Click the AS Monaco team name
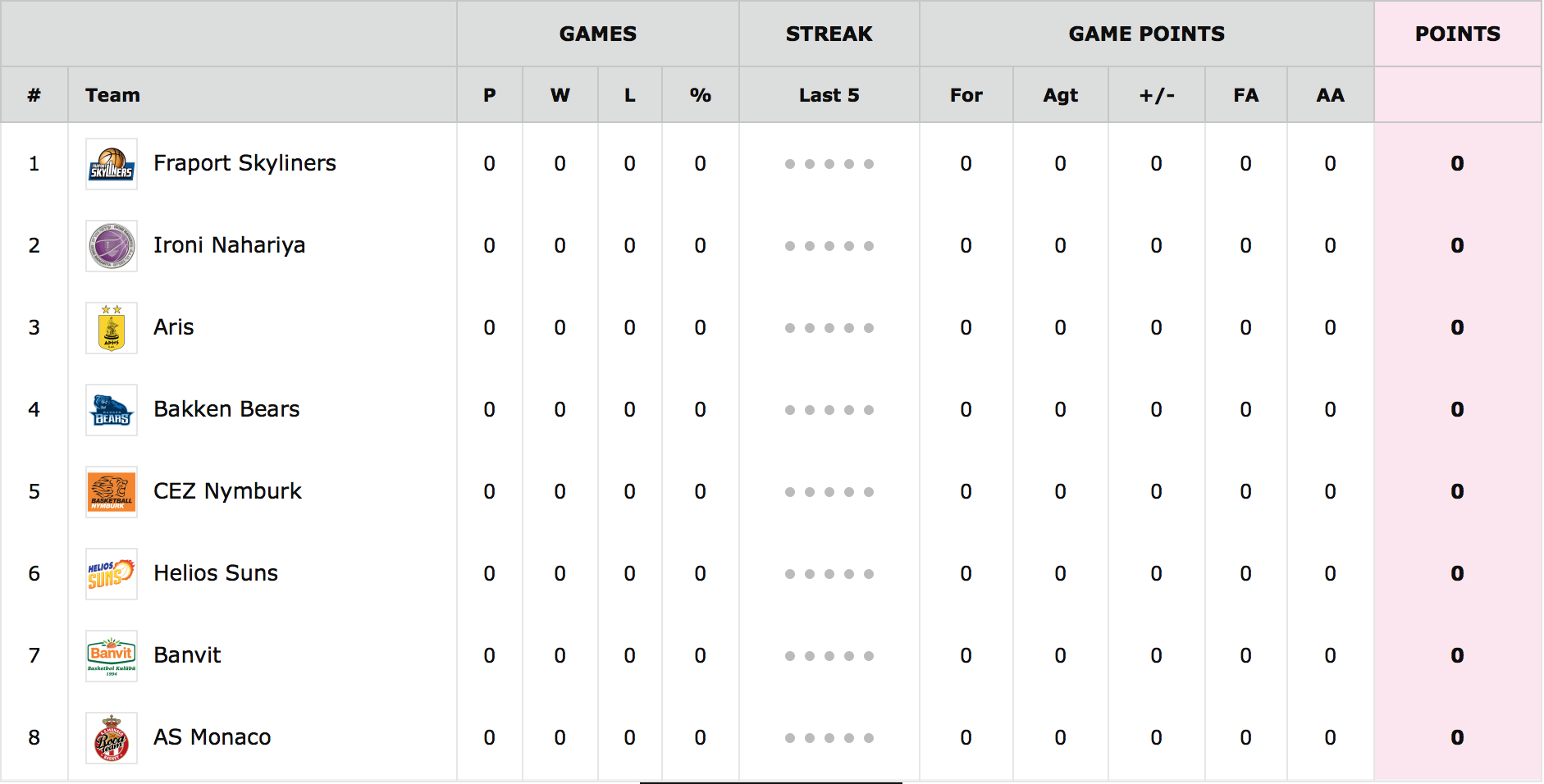Screen dimensions: 1544x784 (212, 737)
